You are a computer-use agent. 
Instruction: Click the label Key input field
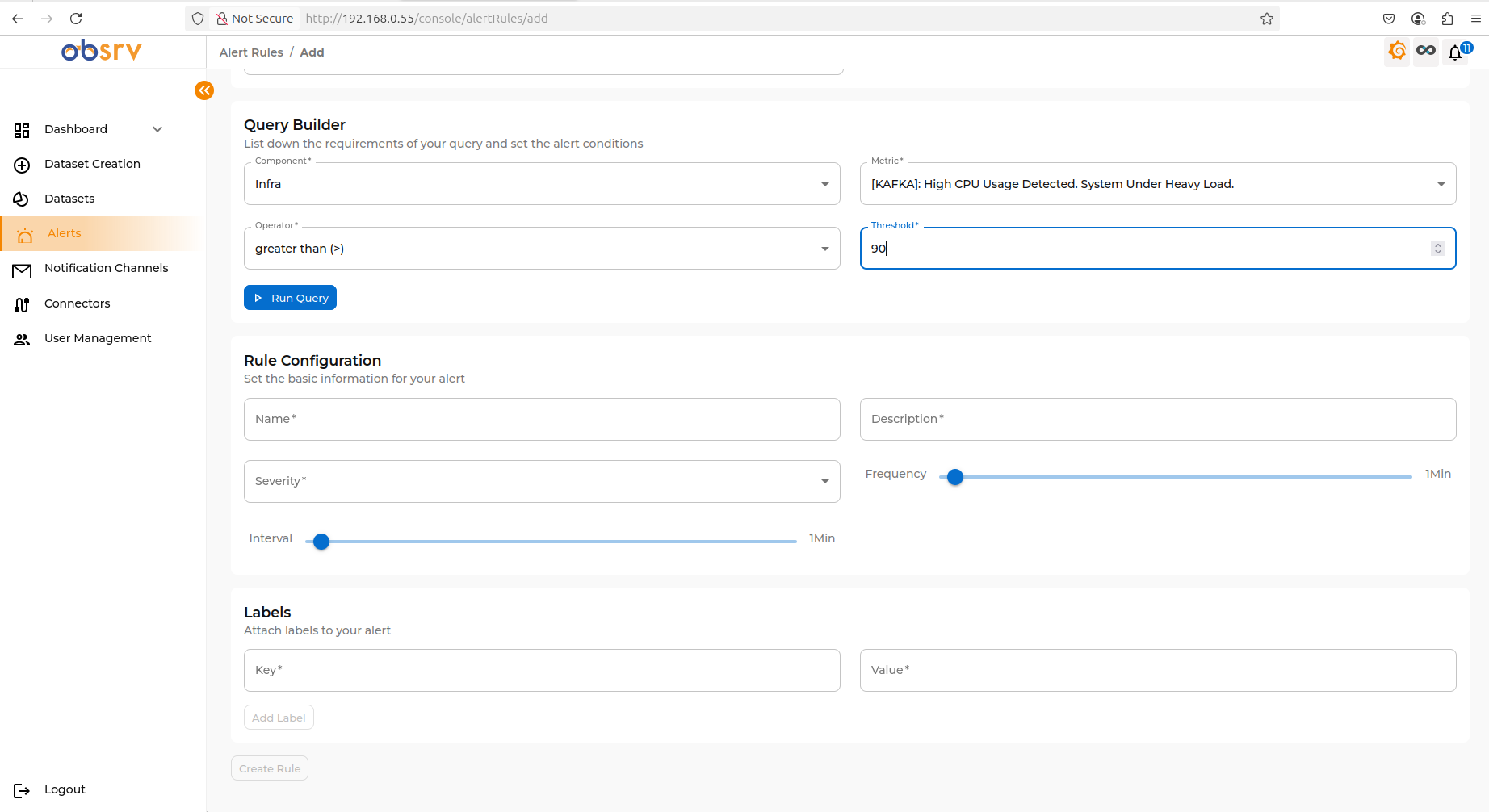(x=542, y=670)
